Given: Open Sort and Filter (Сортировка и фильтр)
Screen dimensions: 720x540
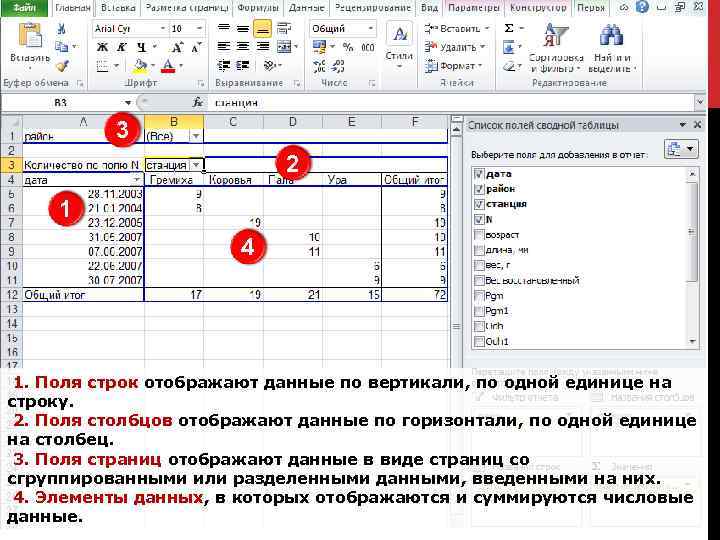Looking at the screenshot, I should coord(555,48).
